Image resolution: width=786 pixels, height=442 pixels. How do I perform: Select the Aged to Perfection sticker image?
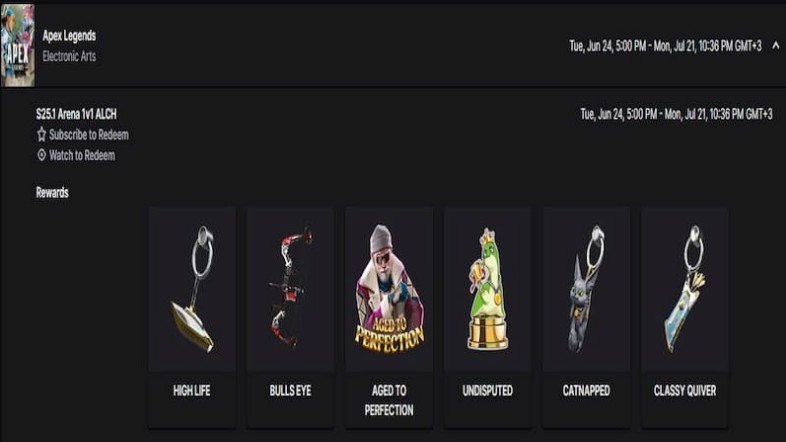coord(389,289)
